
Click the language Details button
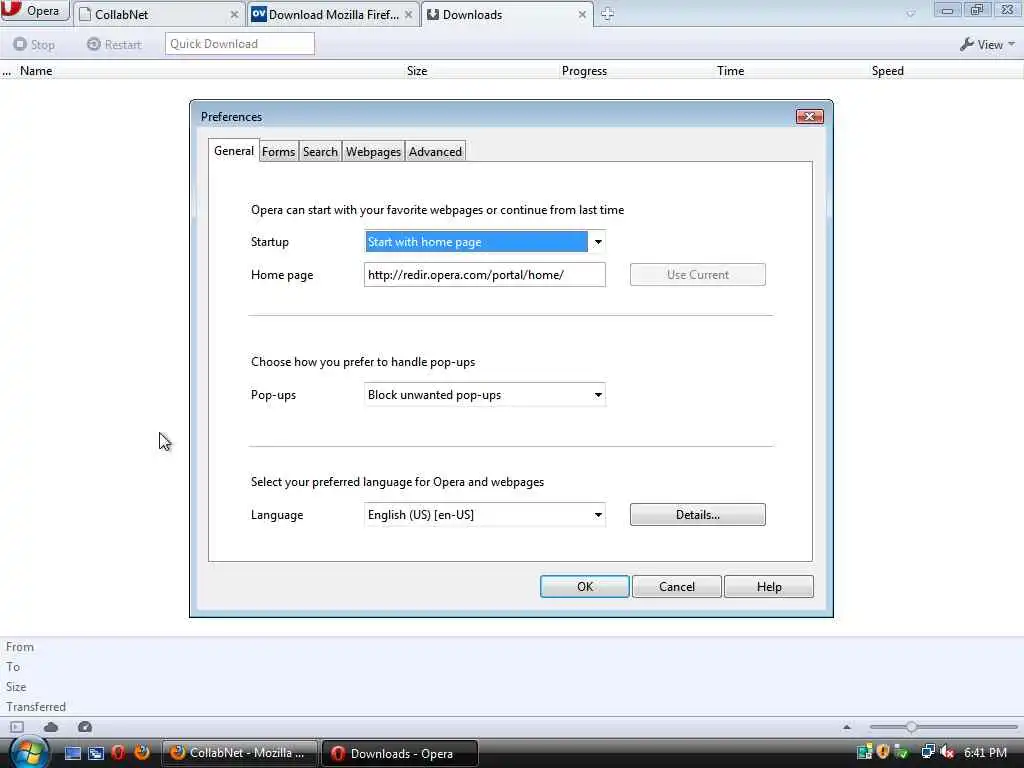pyautogui.click(x=697, y=515)
